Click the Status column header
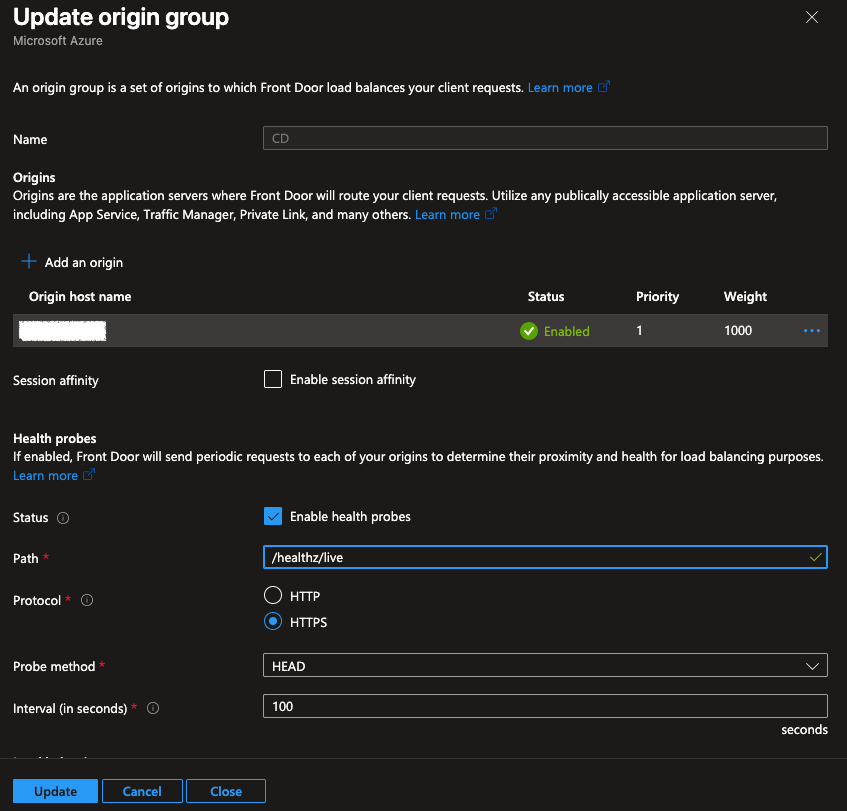Screen dimensions: 847x811 (x=546, y=297)
